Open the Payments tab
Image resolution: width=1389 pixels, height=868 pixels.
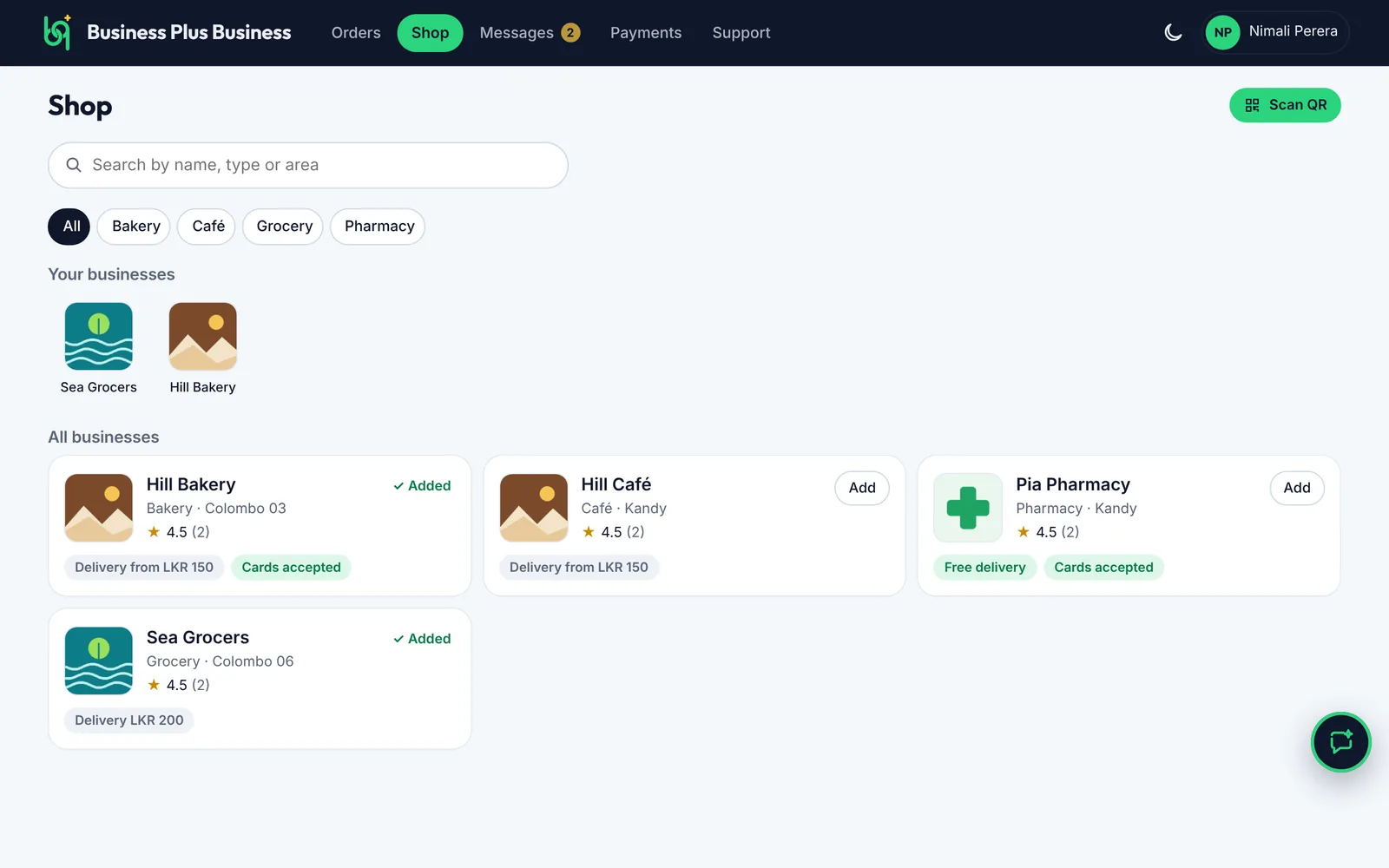coord(646,33)
